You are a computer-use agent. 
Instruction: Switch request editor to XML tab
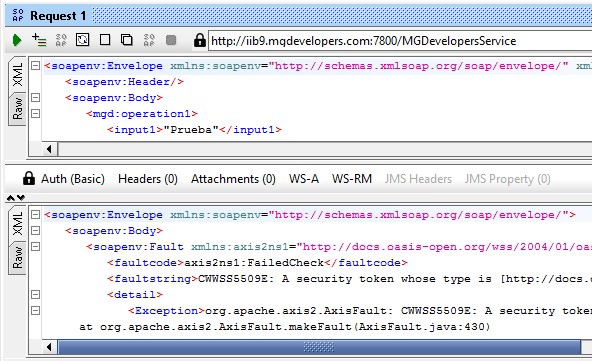pyautogui.click(x=18, y=75)
